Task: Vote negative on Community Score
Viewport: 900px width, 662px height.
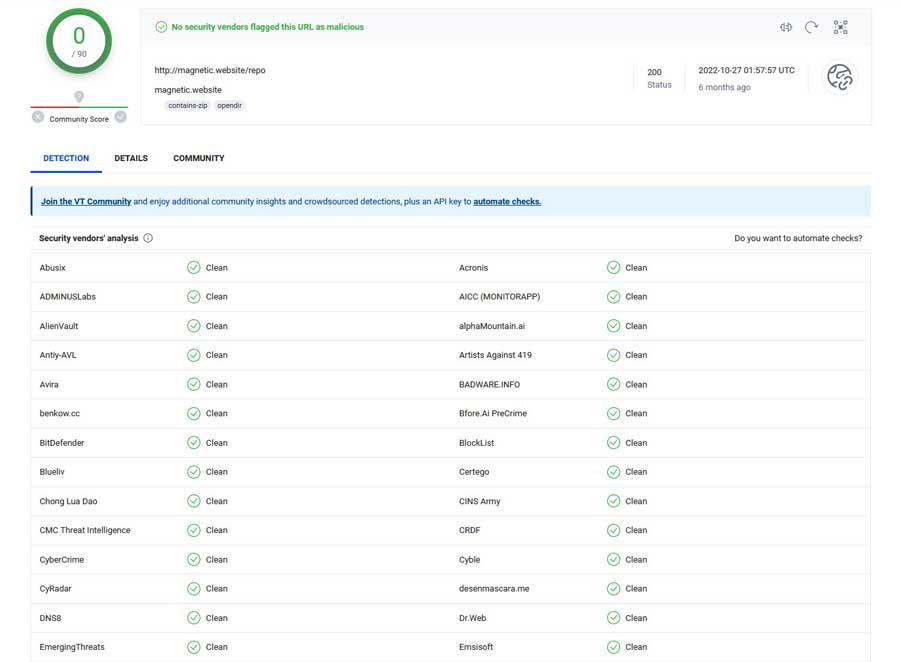Action: pyautogui.click(x=38, y=117)
